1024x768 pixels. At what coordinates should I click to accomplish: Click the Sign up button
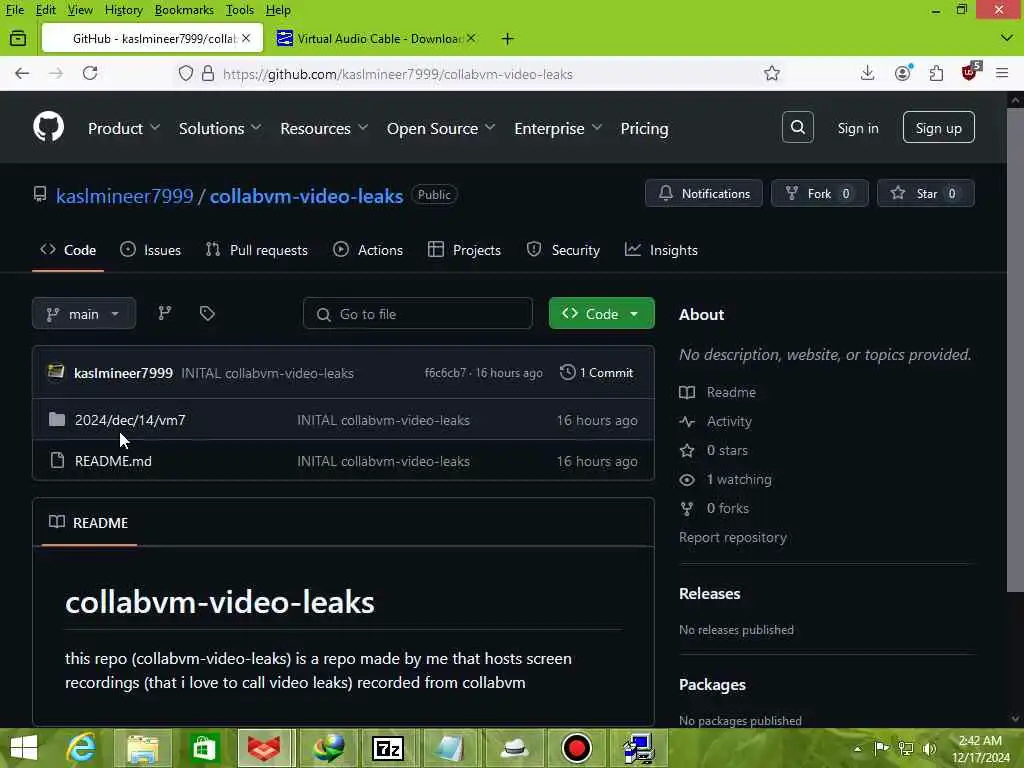point(938,127)
